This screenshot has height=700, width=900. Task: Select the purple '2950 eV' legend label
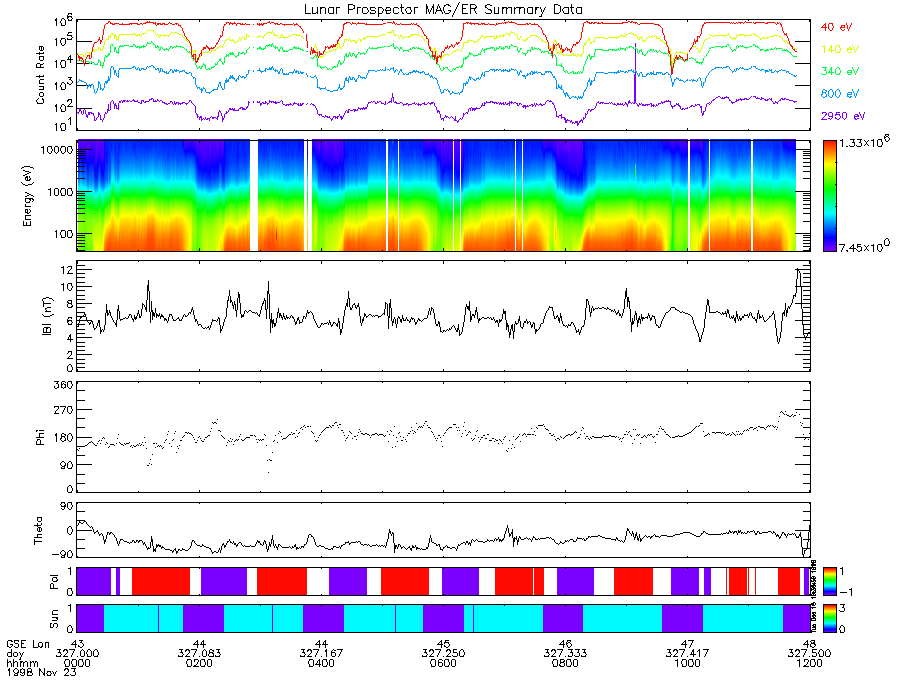(843, 116)
